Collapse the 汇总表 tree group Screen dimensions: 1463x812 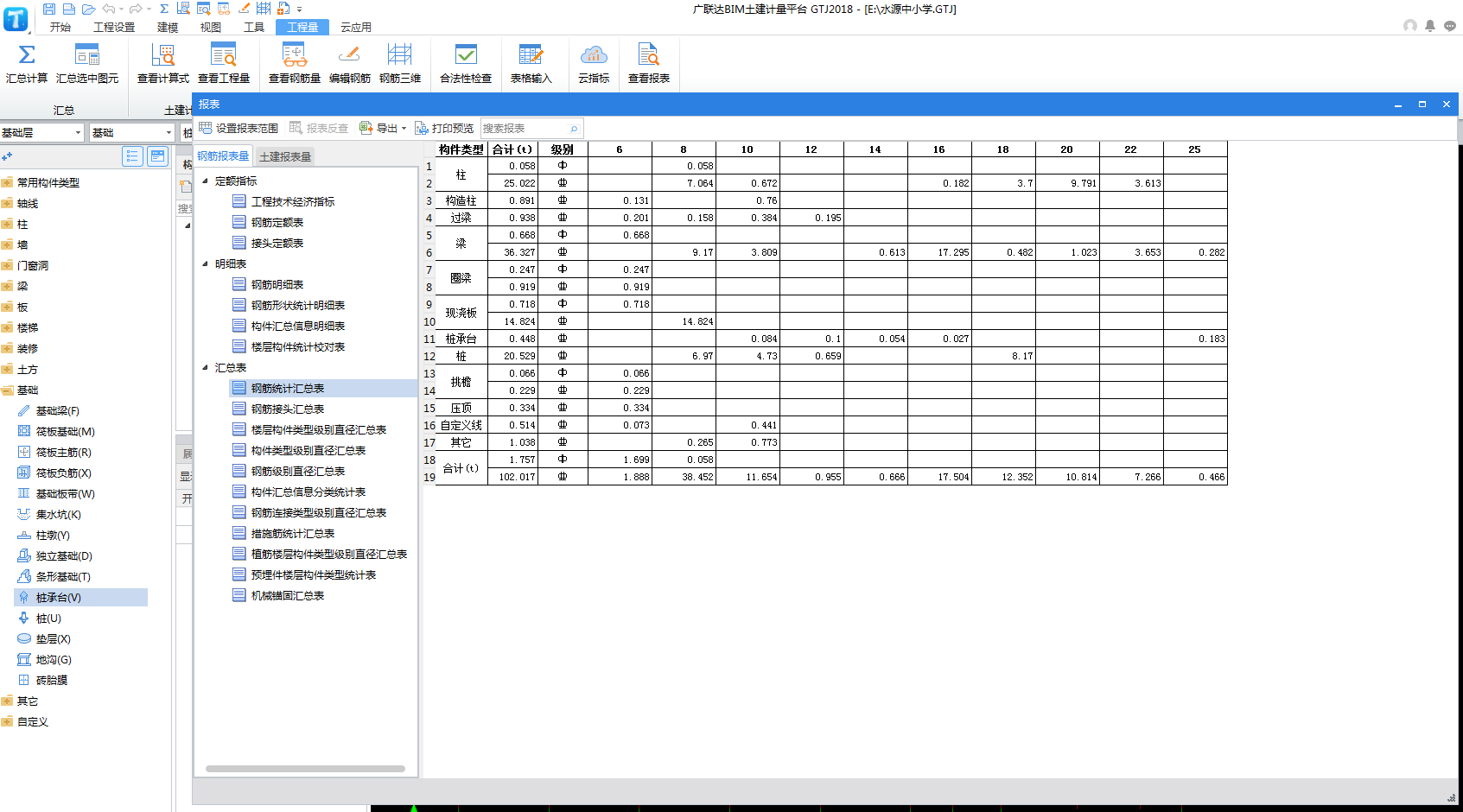pos(206,367)
